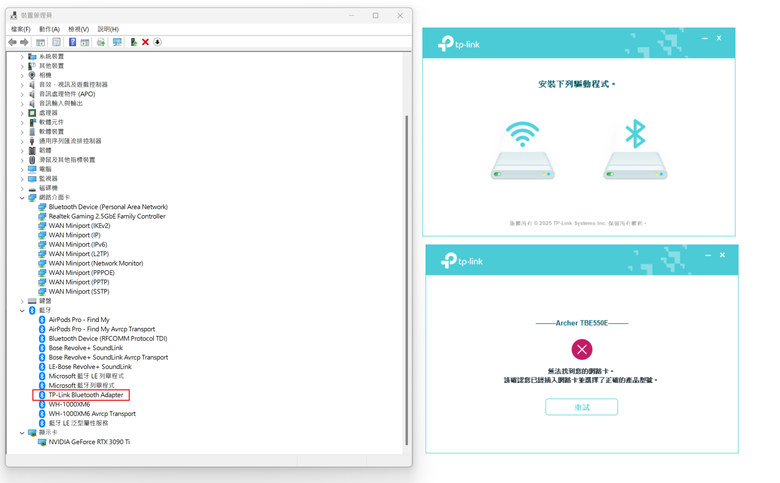Select Bose Revolve+ SoundLink Avrcp Transport
This screenshot has width=780, height=483.
pos(108,358)
